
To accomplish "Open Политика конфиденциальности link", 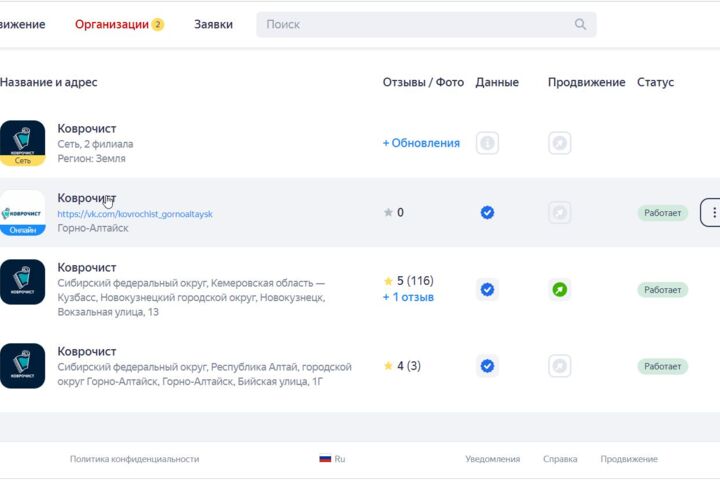I will click(135, 459).
